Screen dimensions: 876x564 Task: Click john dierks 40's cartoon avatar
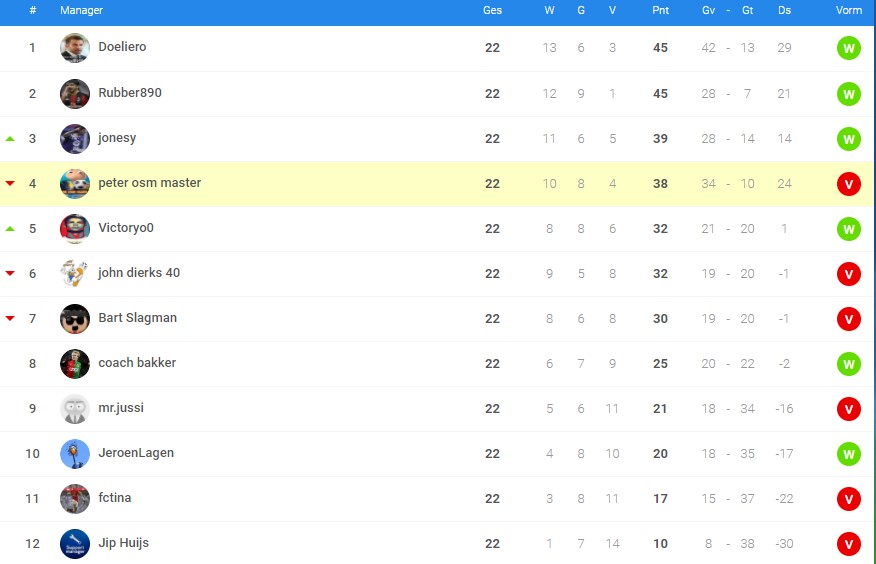coord(75,274)
